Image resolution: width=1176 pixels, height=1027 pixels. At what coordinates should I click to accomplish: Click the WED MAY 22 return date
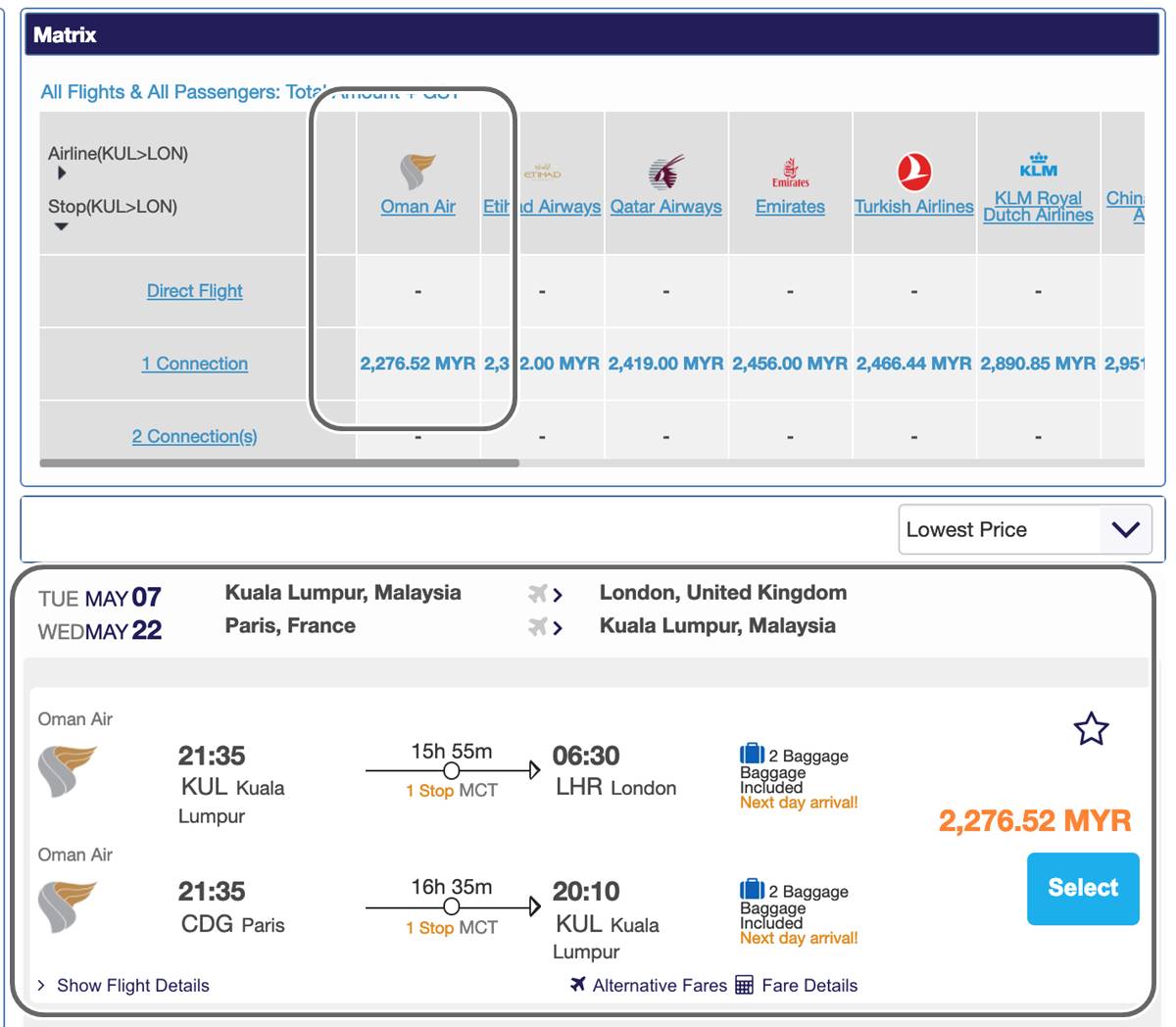point(100,631)
